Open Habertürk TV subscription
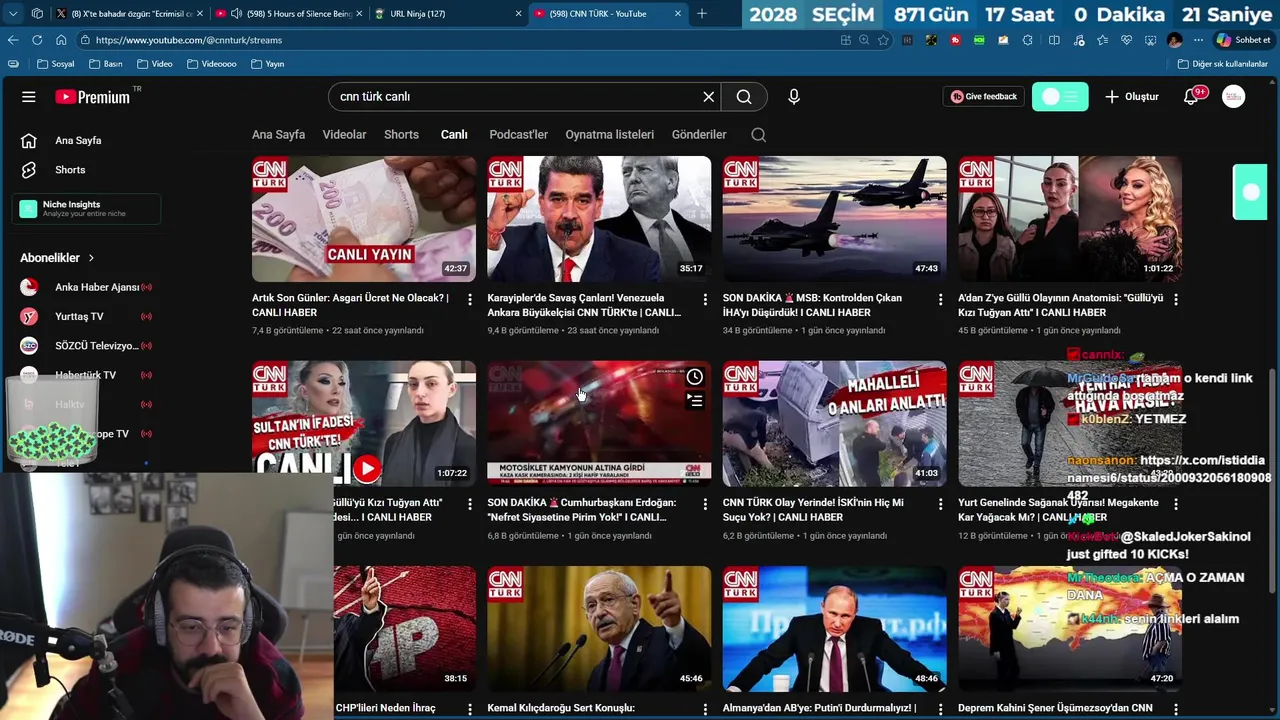The width and height of the screenshot is (1280, 720). (86, 375)
